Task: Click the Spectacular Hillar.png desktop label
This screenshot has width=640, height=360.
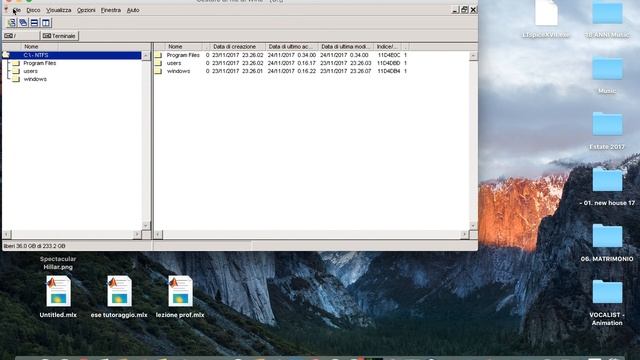Action: (x=58, y=263)
